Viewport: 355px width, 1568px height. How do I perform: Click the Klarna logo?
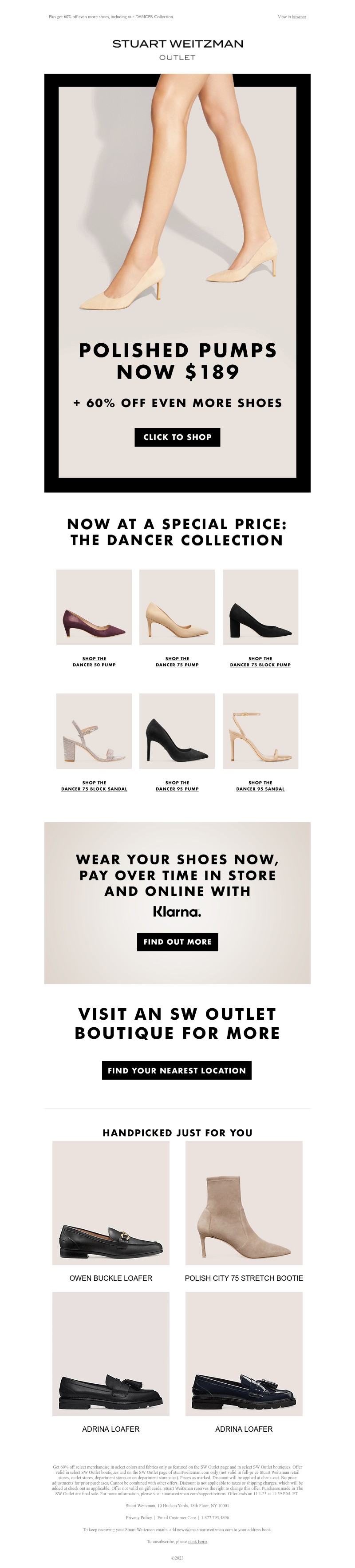pyautogui.click(x=177, y=912)
